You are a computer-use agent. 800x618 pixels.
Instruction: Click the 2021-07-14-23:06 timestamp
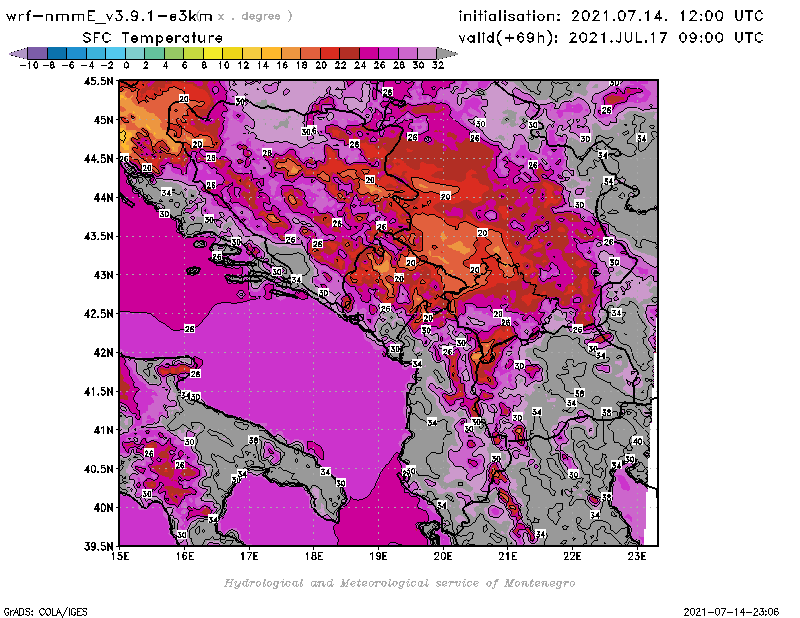731,612
